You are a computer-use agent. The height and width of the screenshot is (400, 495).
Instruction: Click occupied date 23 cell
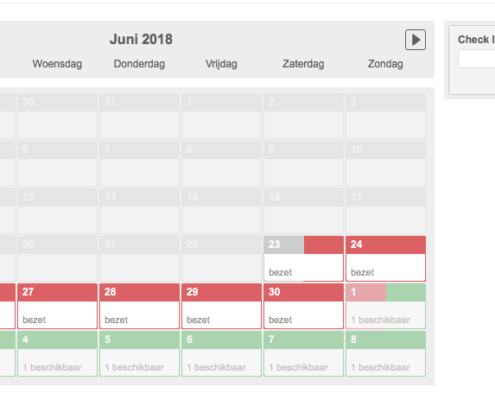point(303,259)
